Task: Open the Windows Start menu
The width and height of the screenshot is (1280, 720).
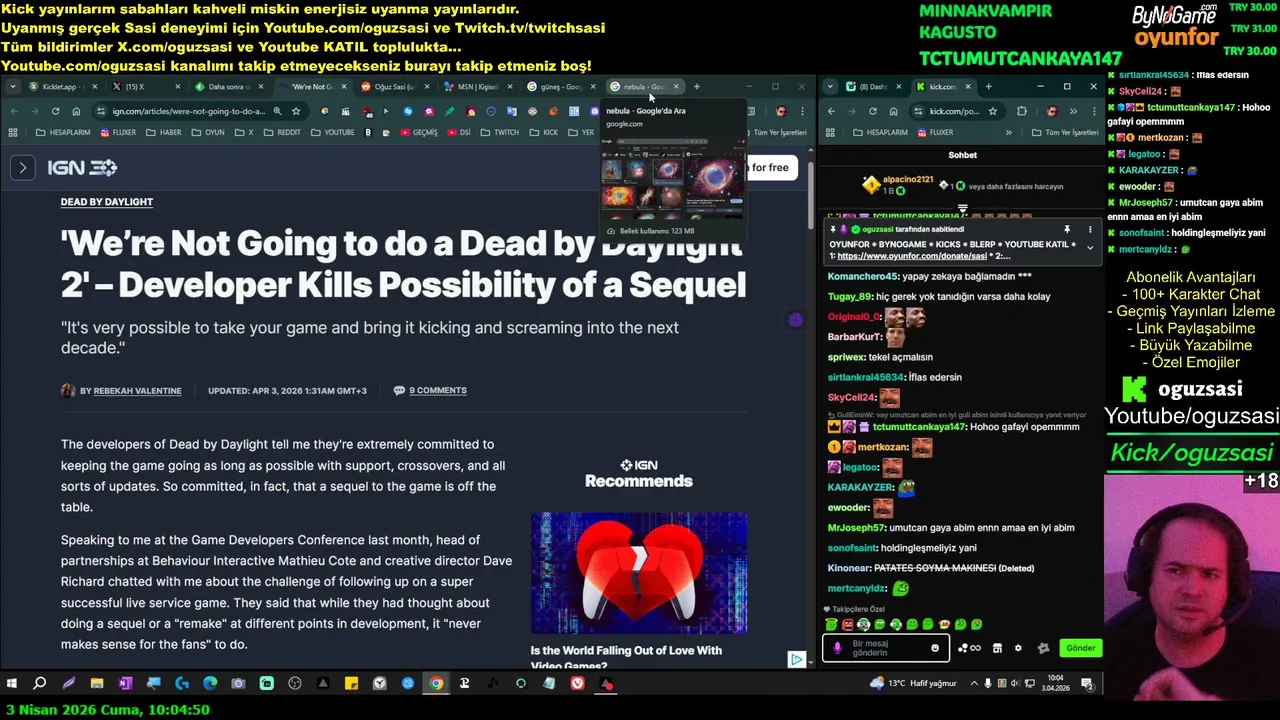Action: click(x=12, y=684)
